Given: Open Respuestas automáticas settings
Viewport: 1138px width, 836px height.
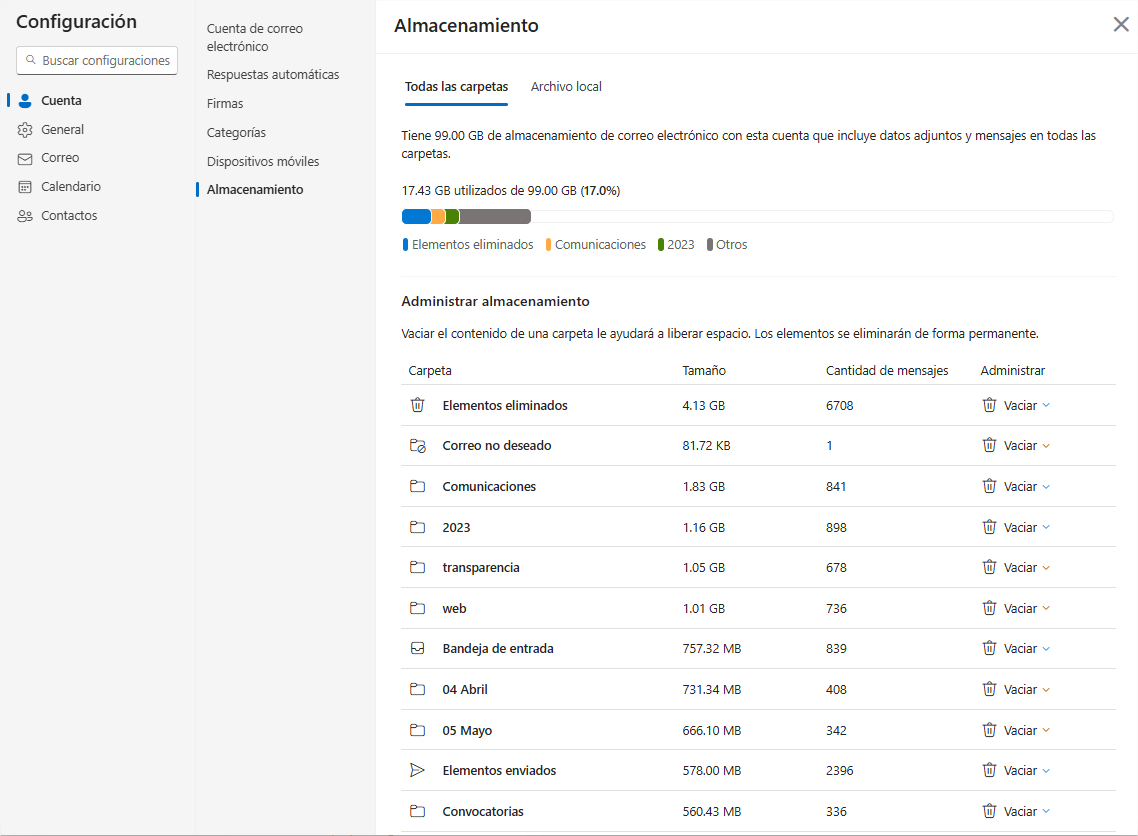Looking at the screenshot, I should point(273,75).
